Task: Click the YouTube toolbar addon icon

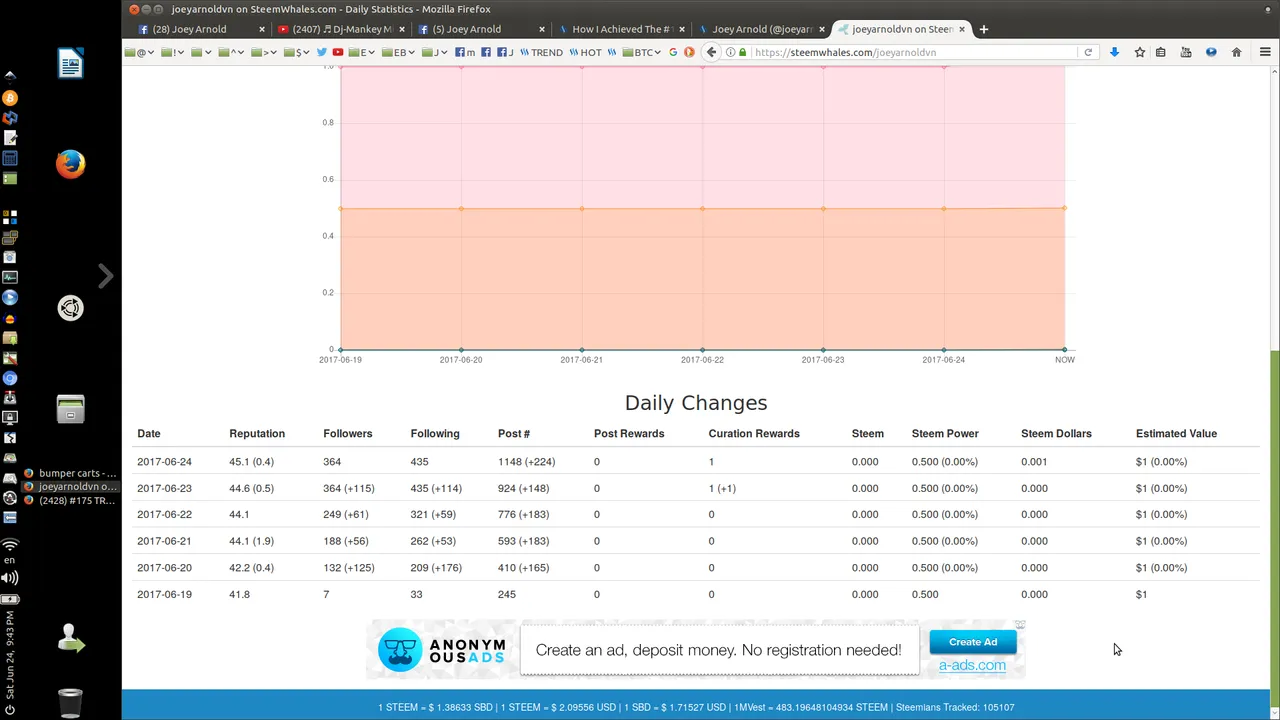Action: pyautogui.click(x=1186, y=52)
